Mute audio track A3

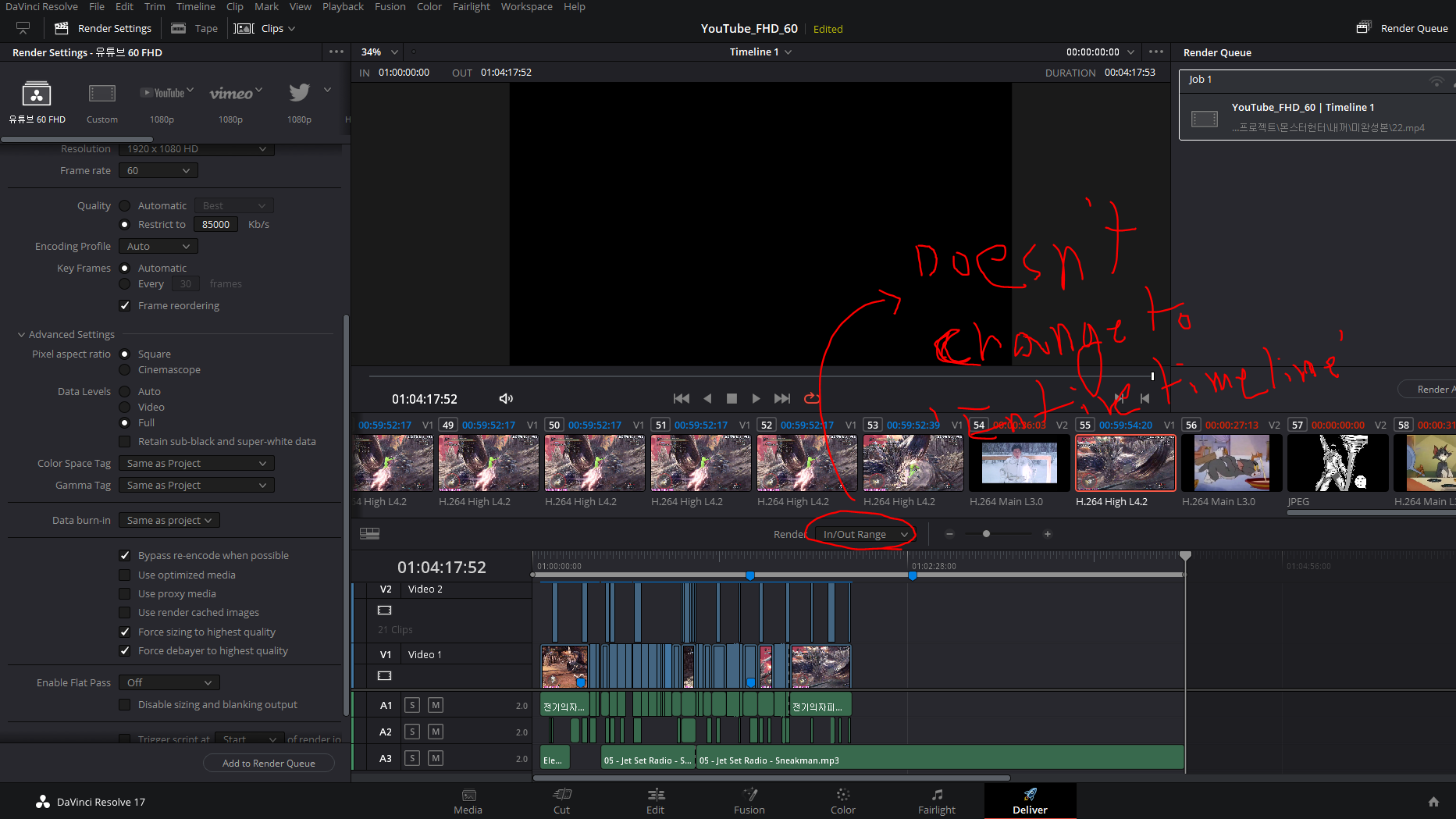click(436, 758)
